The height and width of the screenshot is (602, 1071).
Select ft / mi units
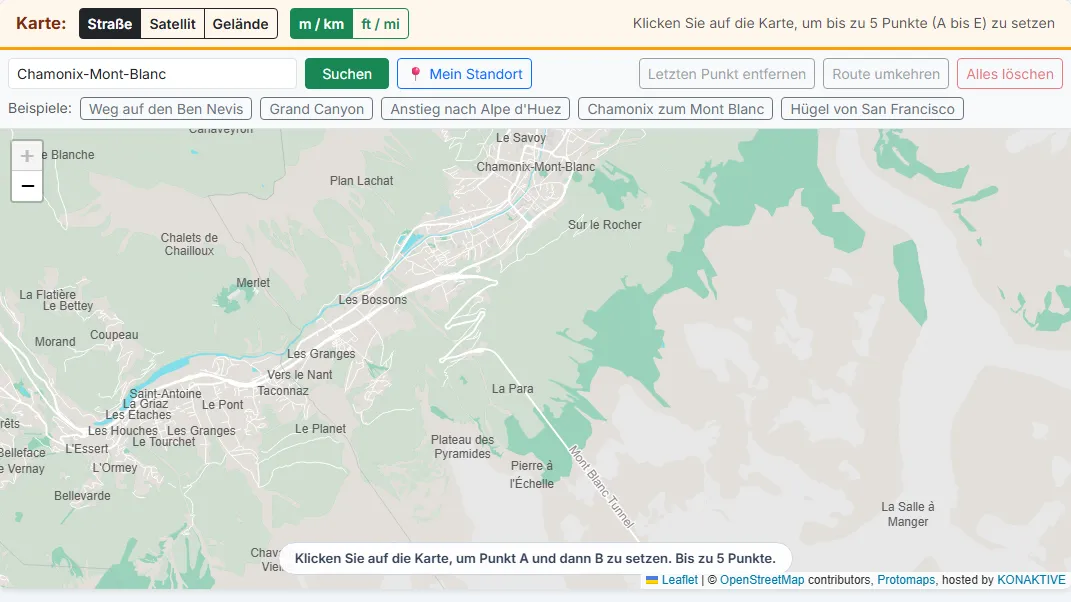point(380,24)
